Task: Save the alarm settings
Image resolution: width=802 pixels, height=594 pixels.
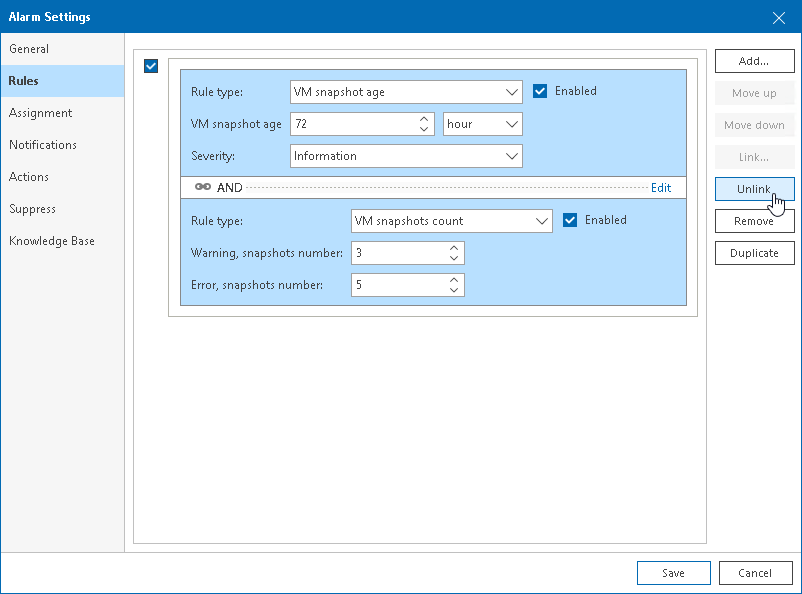Action: [x=674, y=573]
